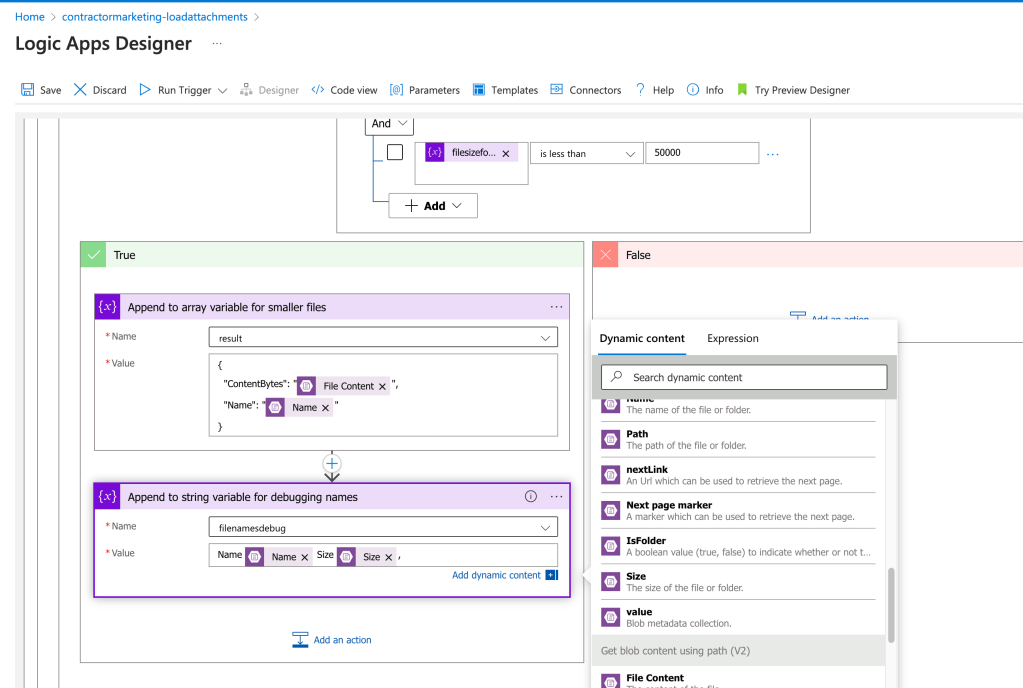Image resolution: width=1023 pixels, height=688 pixels.
Task: Open the Parameters panel
Action: pyautogui.click(x=425, y=90)
